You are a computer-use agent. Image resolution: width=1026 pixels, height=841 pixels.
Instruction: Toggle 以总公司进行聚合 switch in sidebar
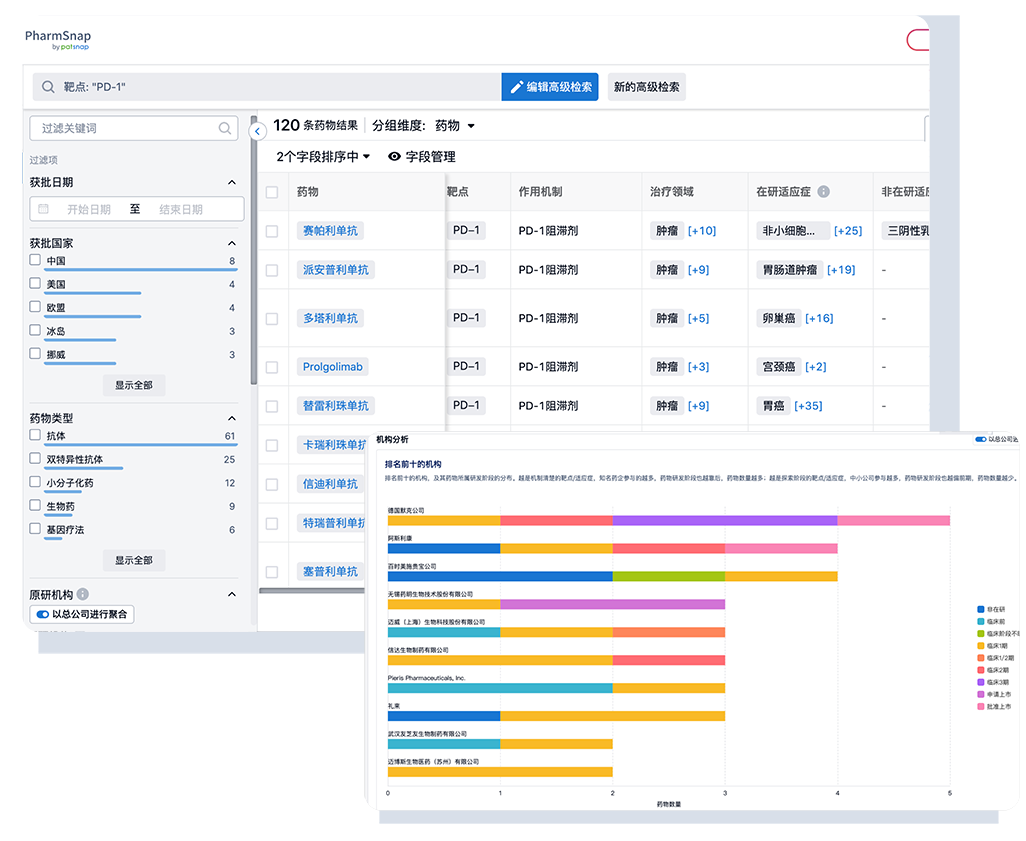pos(42,614)
